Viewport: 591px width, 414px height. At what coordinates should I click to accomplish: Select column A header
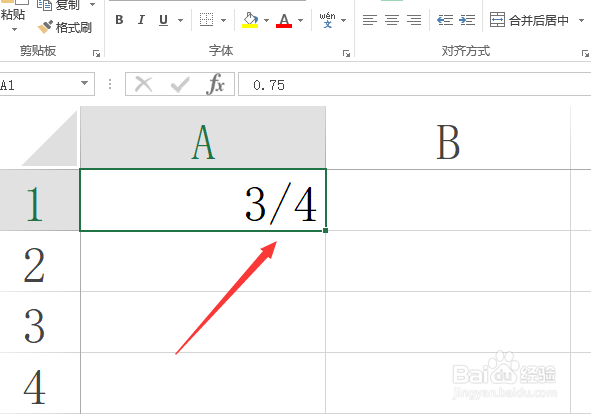click(203, 138)
